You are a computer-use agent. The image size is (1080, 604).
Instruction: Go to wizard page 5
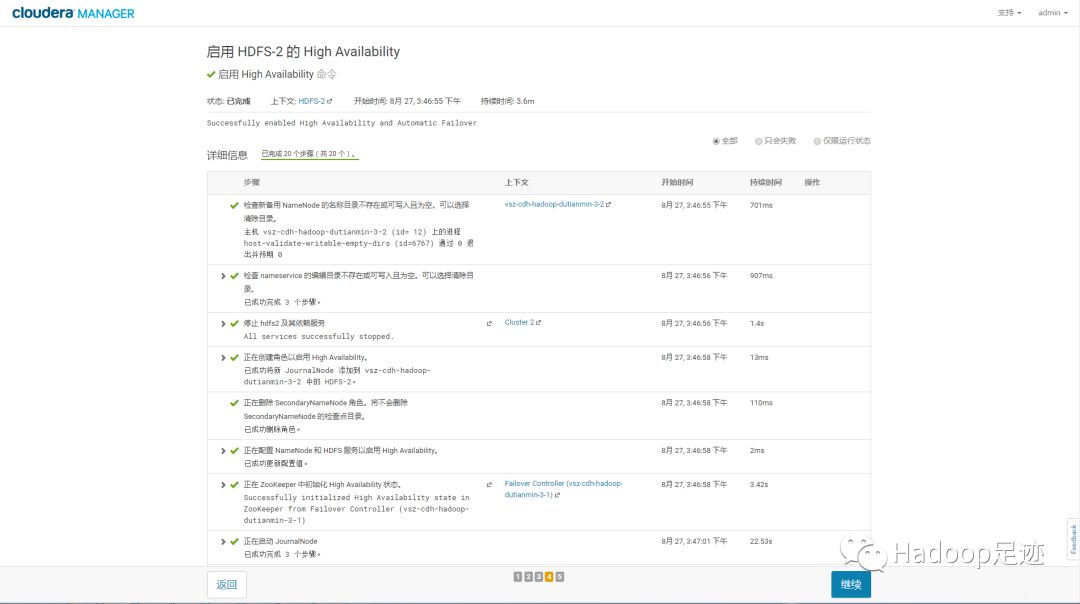(x=560, y=577)
